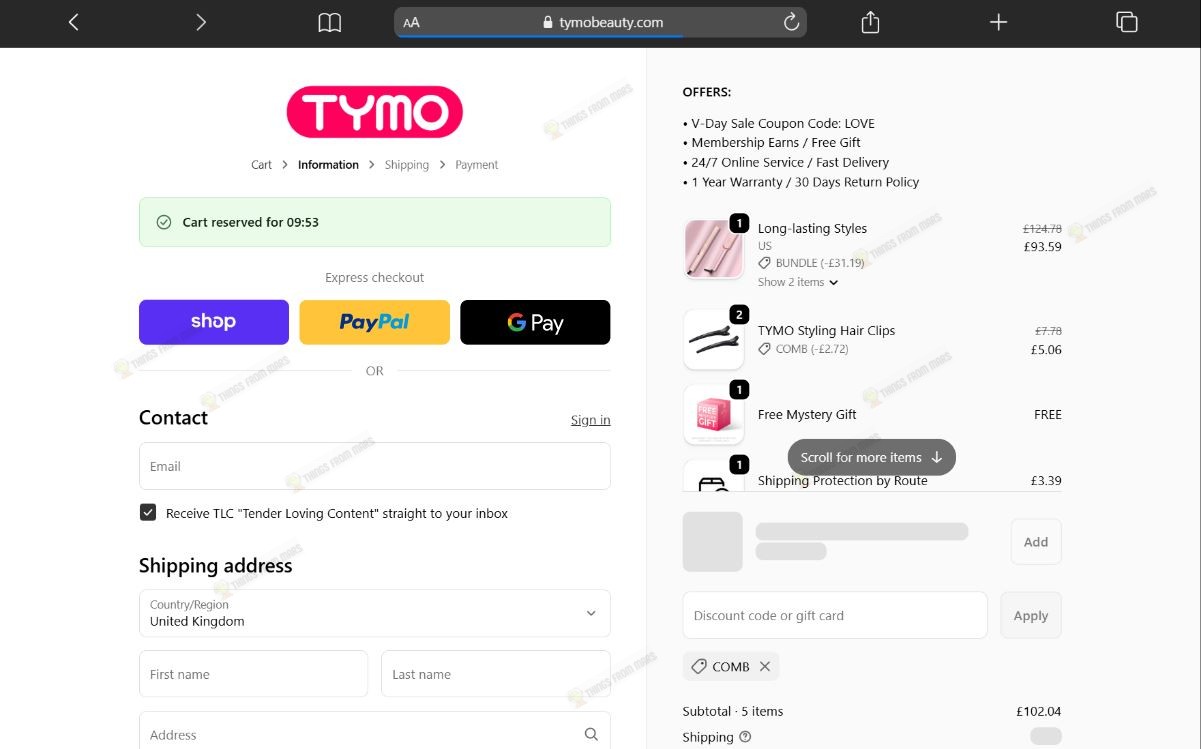This screenshot has width=1201, height=749.
Task: Click Long-lasting Styles product thumbnail
Action: click(x=714, y=249)
